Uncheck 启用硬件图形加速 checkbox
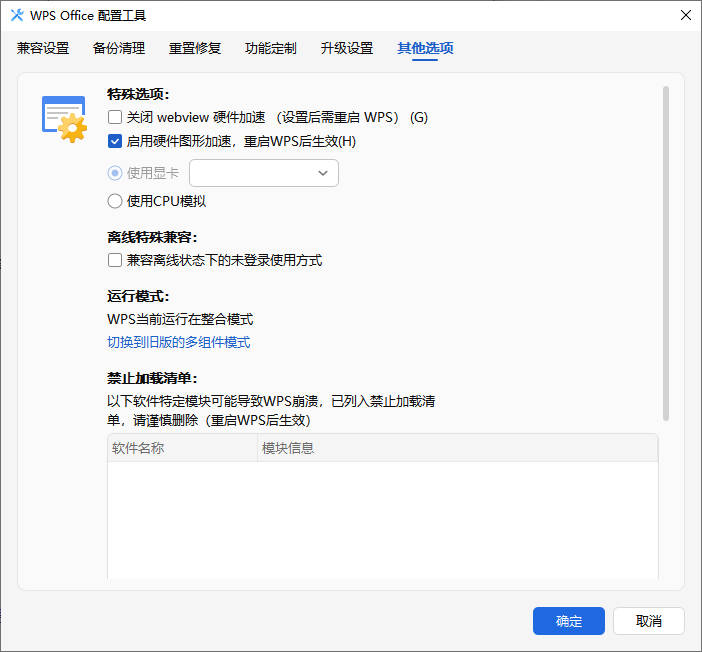The image size is (702, 652). [115, 142]
